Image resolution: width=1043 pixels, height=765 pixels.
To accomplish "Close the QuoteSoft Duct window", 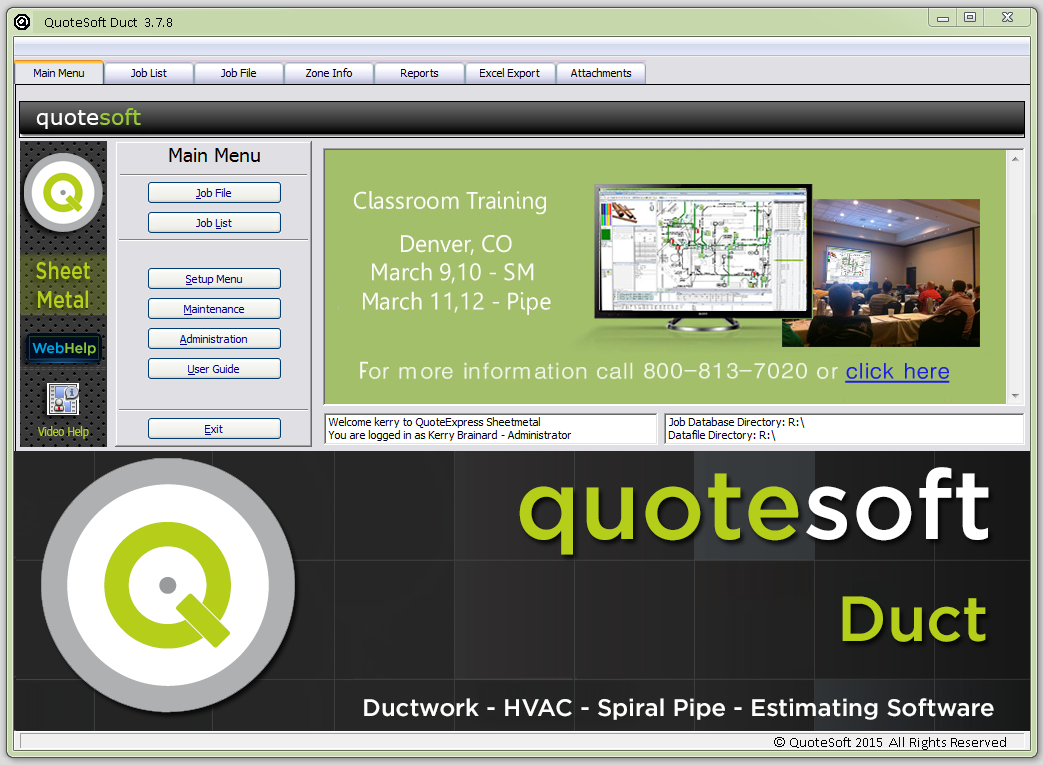I will (x=1008, y=18).
